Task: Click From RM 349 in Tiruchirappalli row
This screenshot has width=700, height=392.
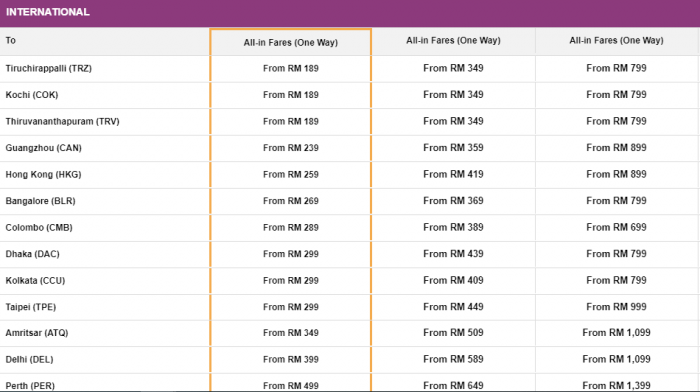Action: (x=453, y=68)
